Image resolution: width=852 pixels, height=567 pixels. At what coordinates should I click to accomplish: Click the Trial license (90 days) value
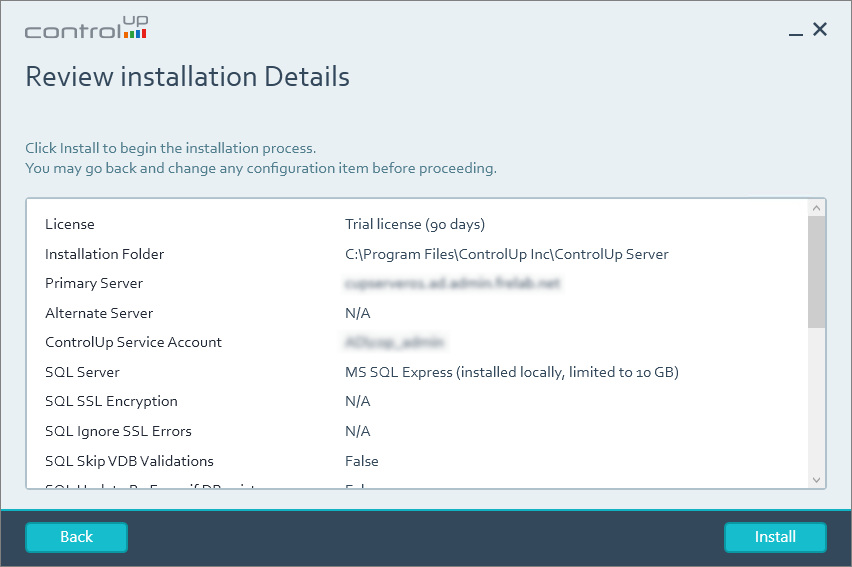tap(414, 224)
